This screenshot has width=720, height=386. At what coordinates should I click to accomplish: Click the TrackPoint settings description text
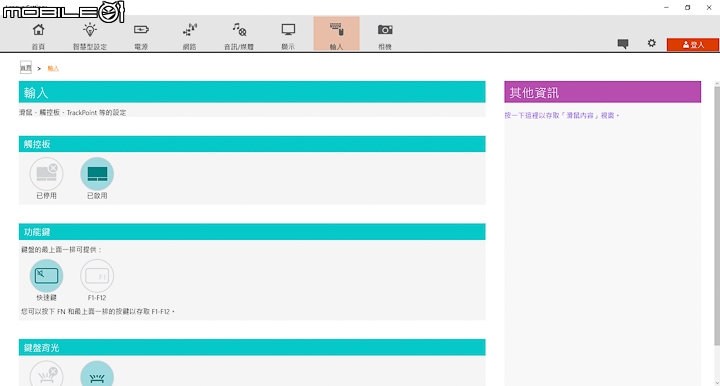click(x=73, y=112)
